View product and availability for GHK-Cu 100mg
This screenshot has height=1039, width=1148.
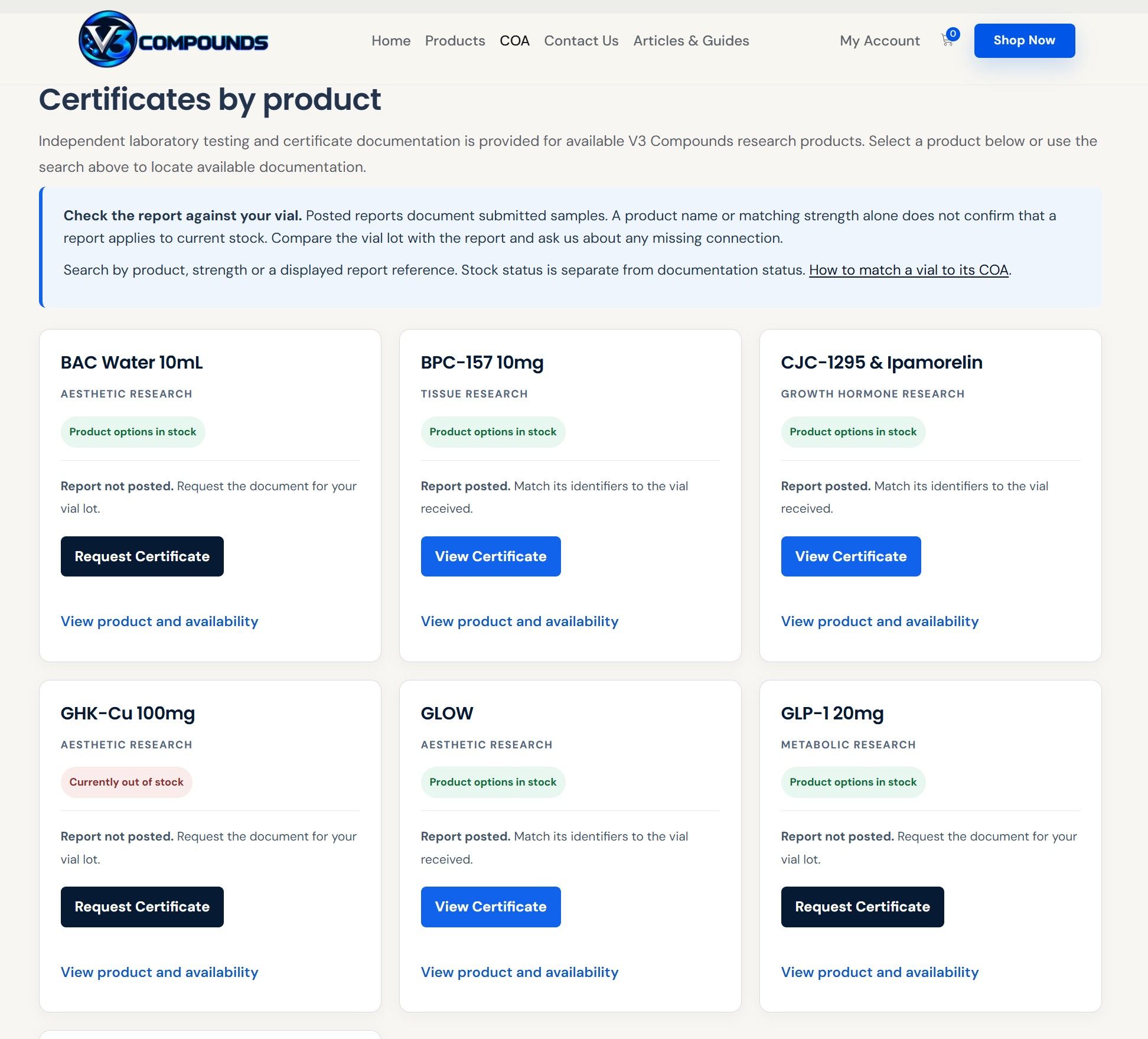point(159,972)
